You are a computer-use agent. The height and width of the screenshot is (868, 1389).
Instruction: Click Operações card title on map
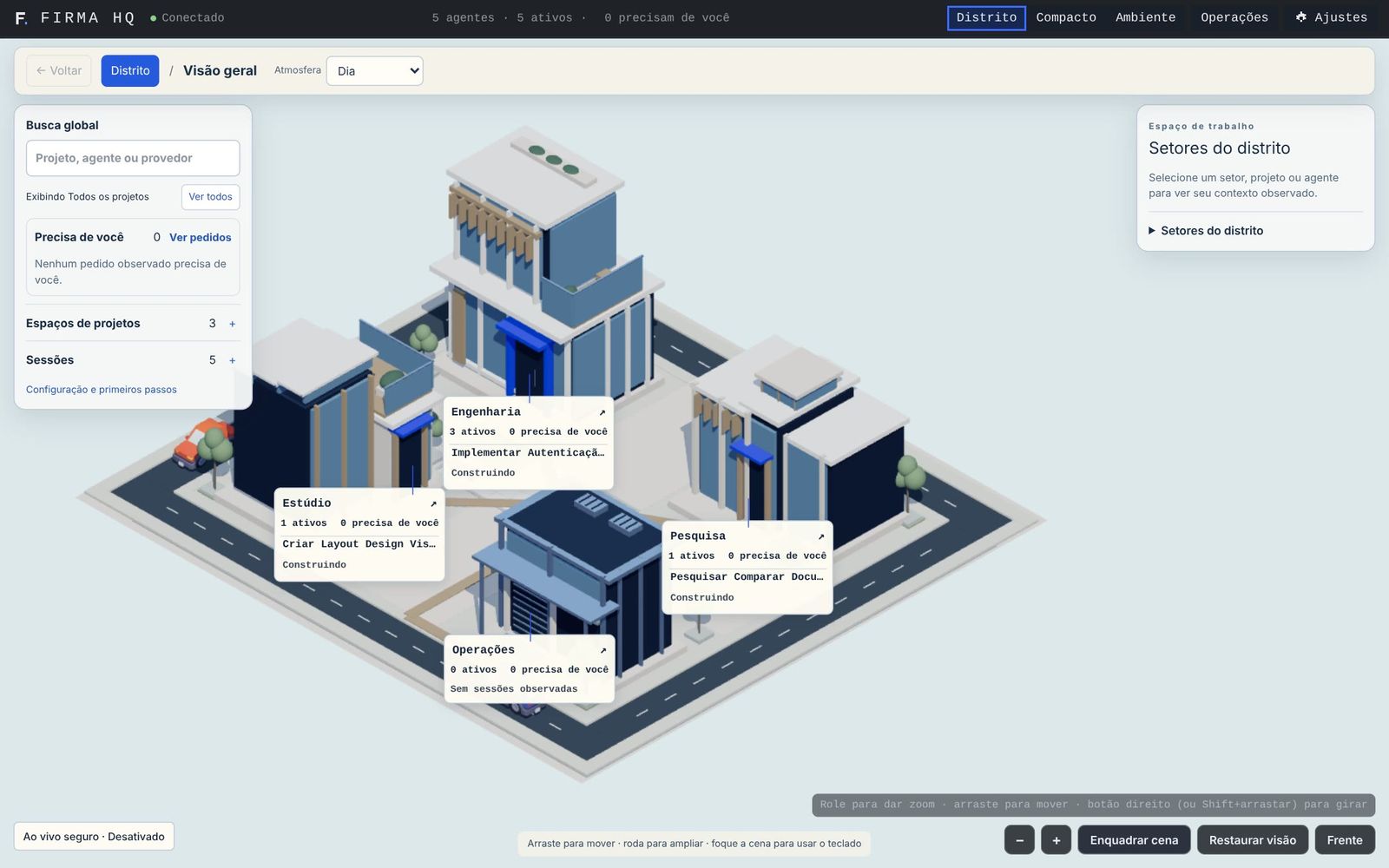coord(484,650)
